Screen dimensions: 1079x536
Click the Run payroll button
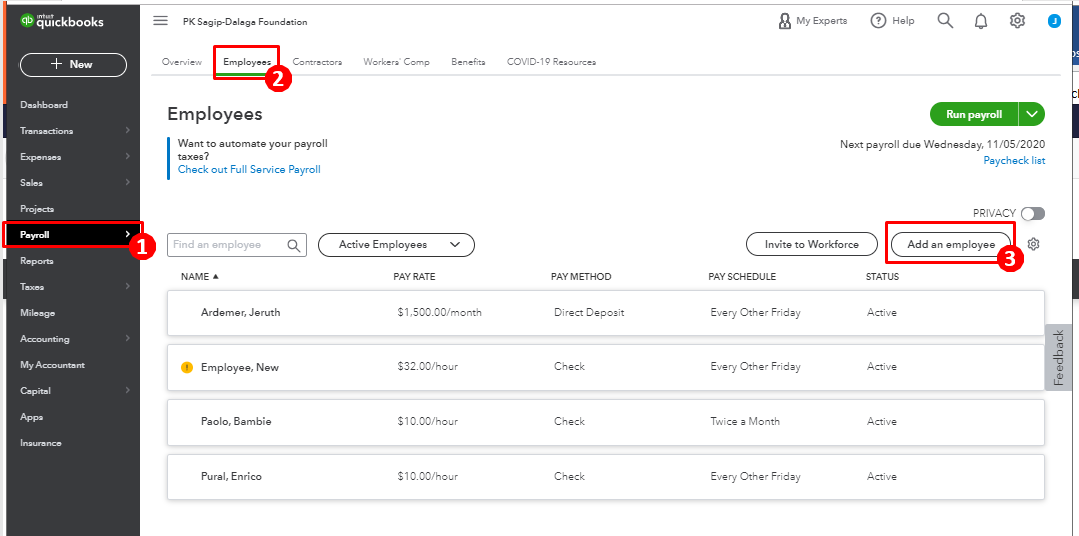[974, 114]
